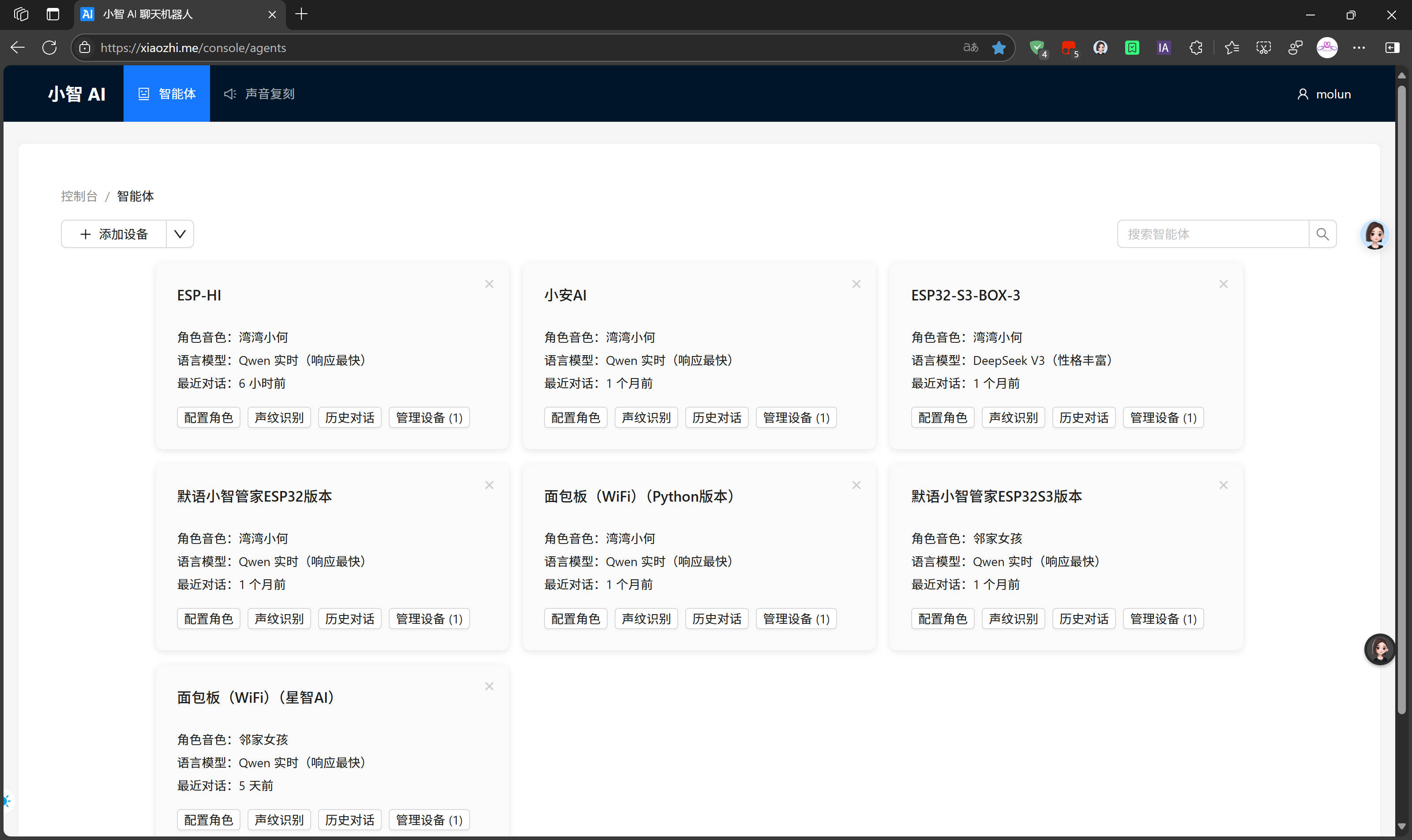Open the 智能体 tab in top navigation
The height and width of the screenshot is (840, 1412).
(166, 94)
